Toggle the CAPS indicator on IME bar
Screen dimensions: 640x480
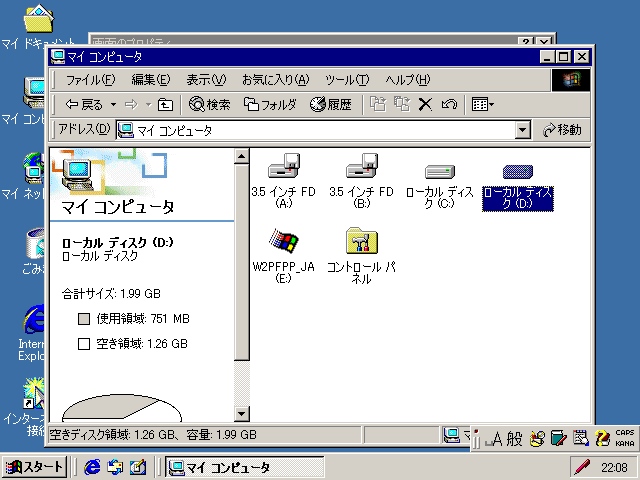coord(625,433)
